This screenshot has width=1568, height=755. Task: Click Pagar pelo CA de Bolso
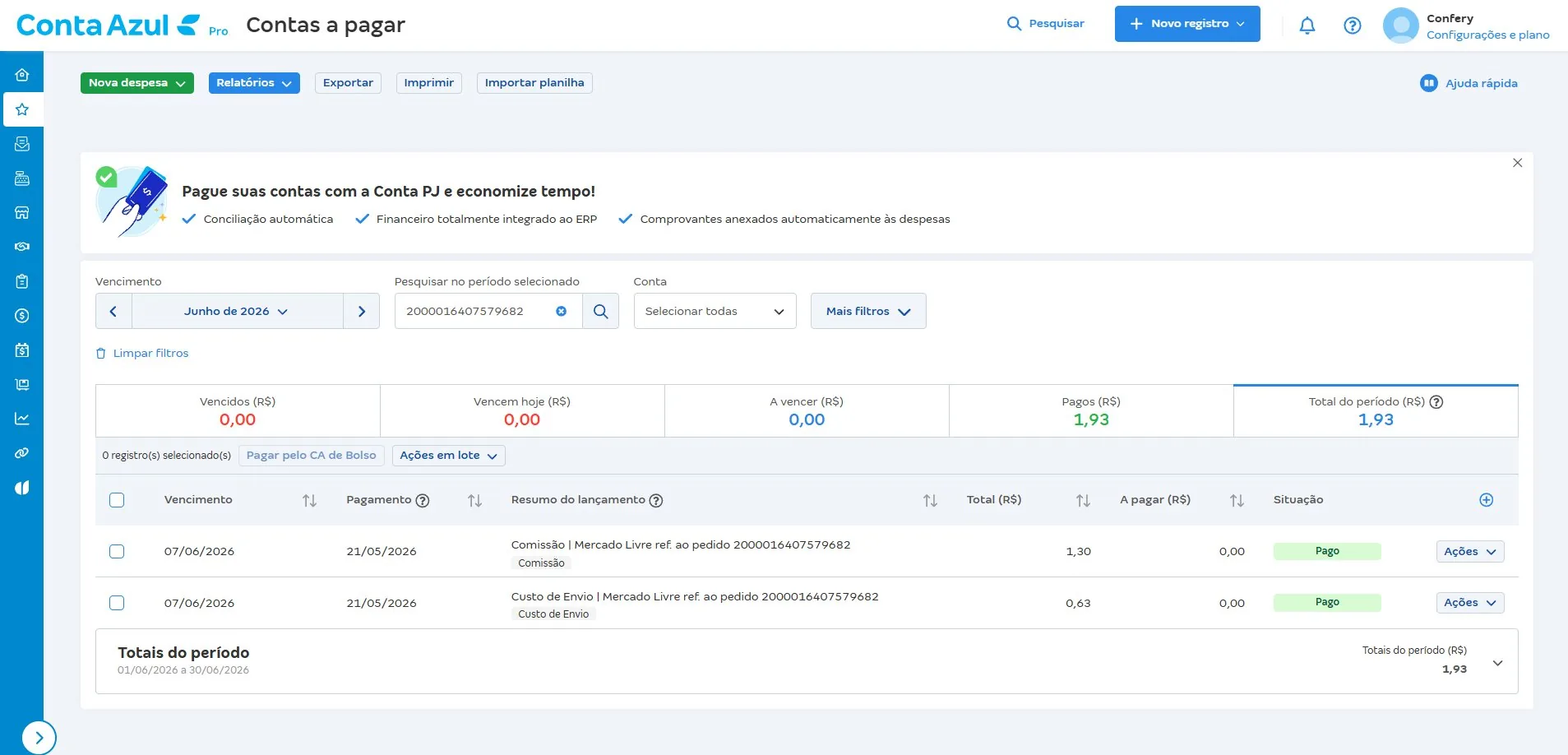312,456
